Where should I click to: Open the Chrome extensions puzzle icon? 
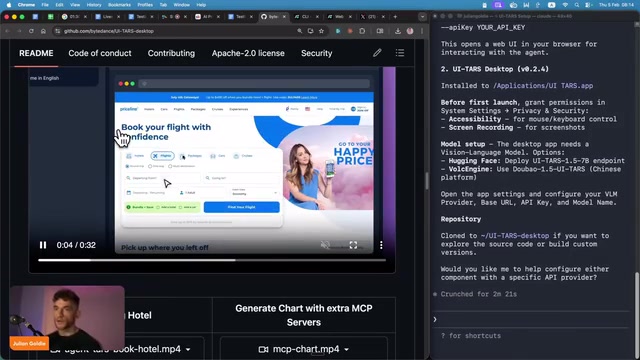(362, 31)
